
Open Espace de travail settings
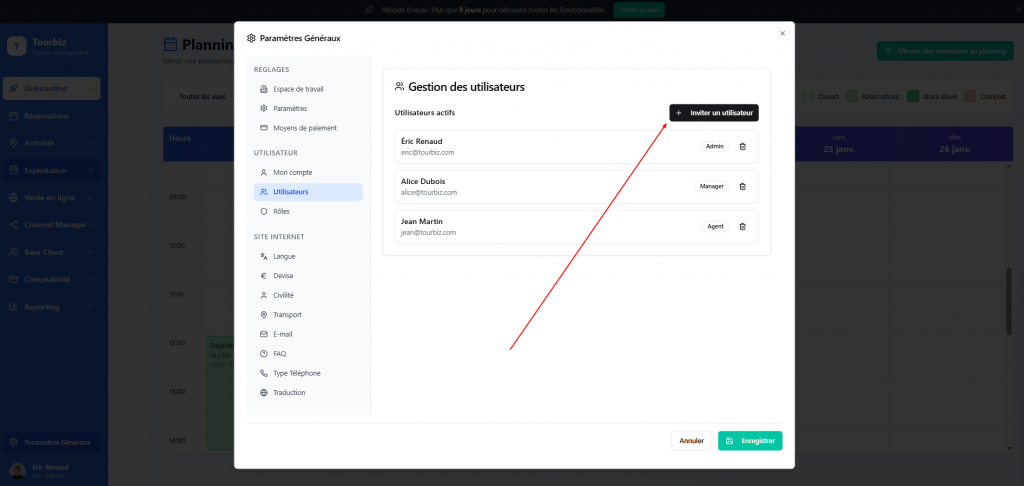pos(298,89)
